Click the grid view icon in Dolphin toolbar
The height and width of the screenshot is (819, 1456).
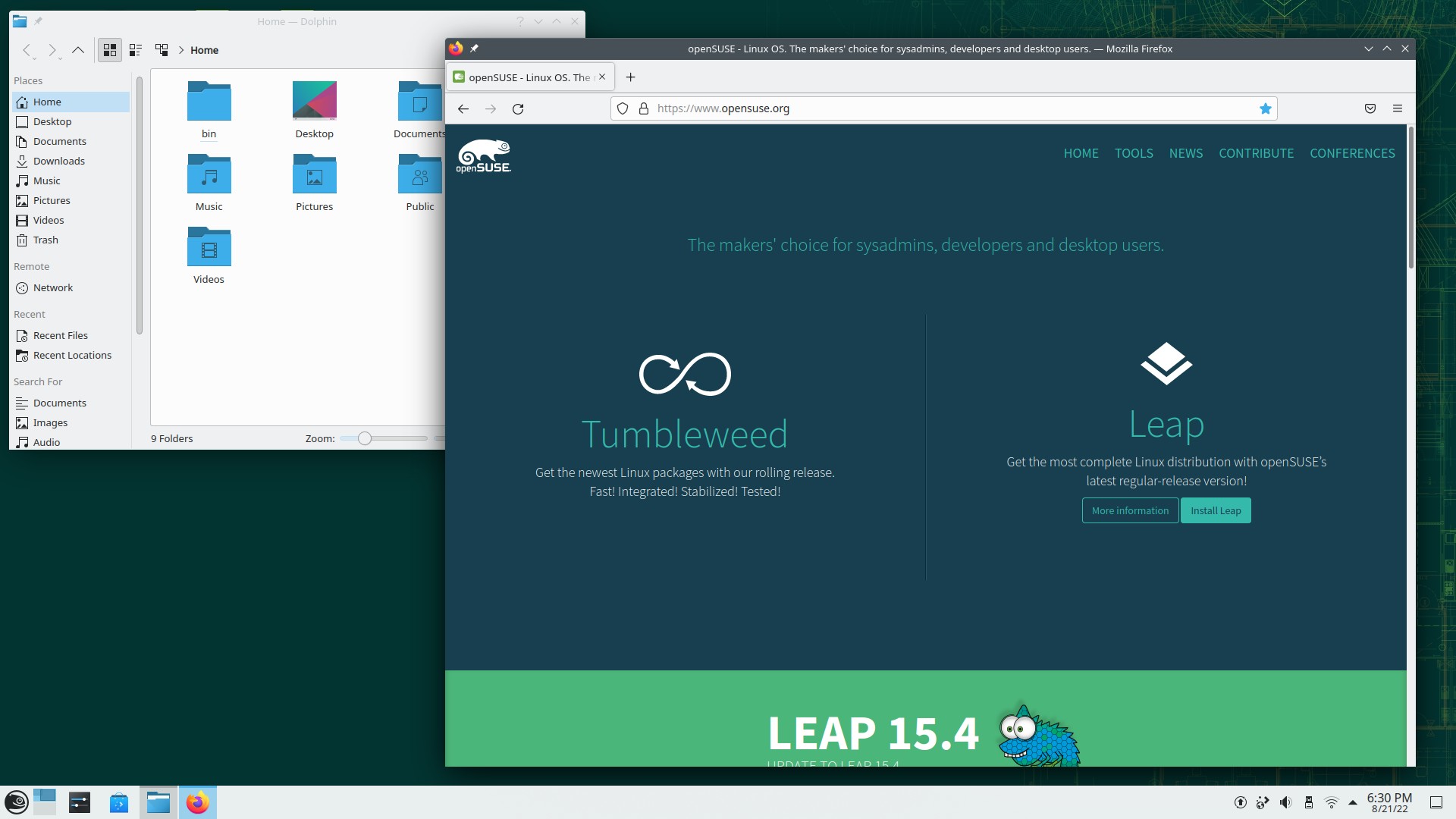pos(108,49)
